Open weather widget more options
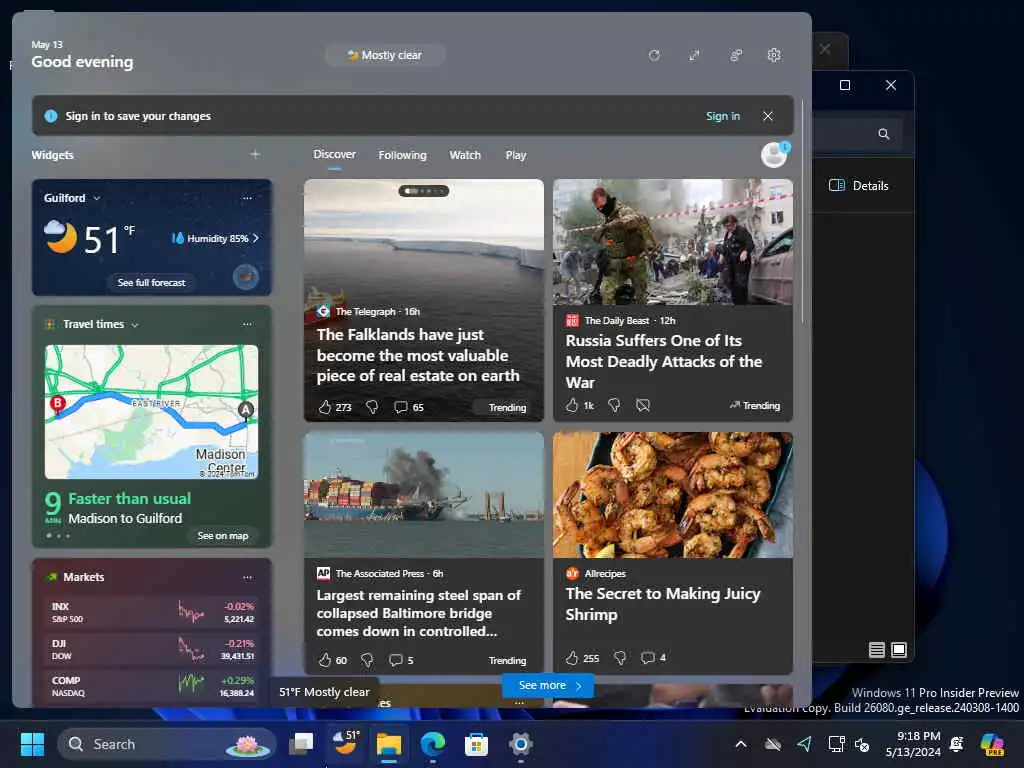This screenshot has width=1024, height=768. [x=247, y=198]
